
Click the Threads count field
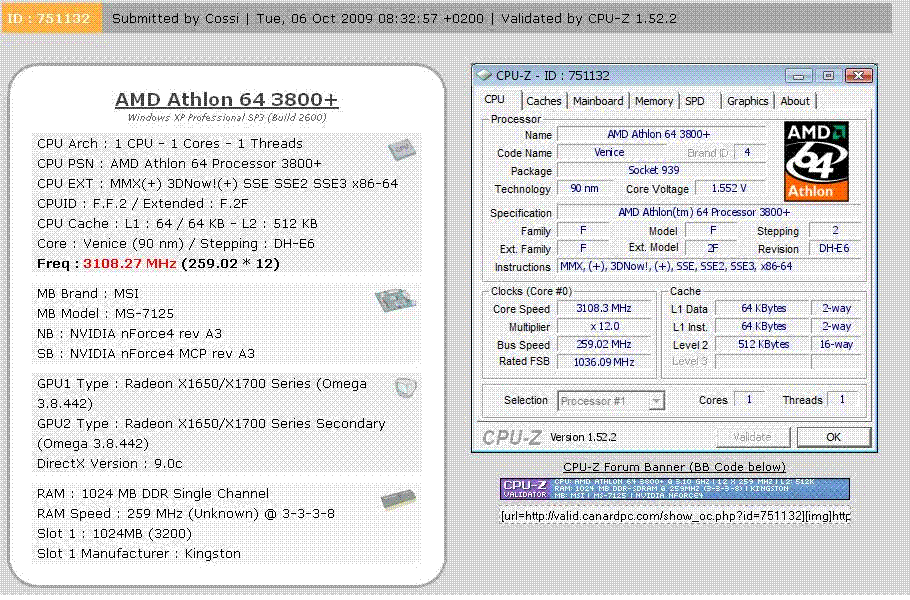tap(843, 399)
